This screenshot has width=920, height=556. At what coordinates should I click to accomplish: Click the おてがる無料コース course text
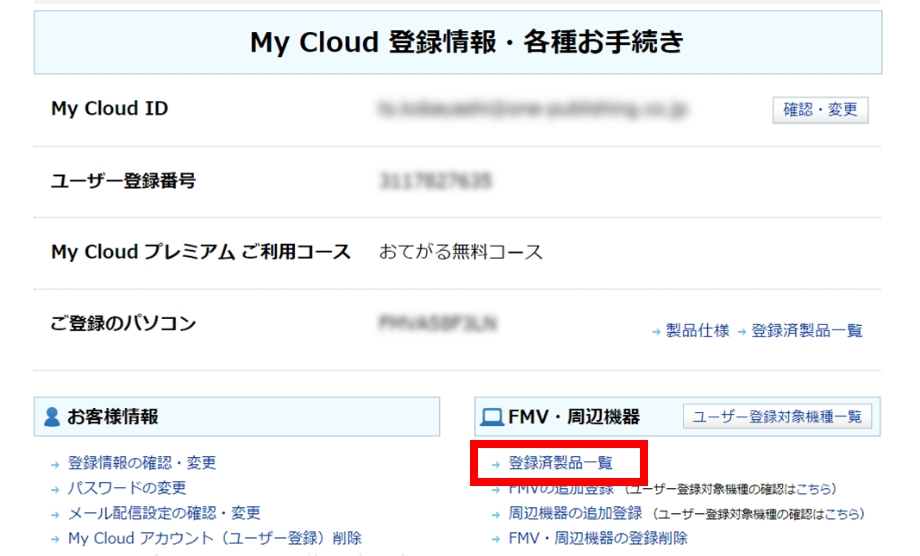[461, 252]
